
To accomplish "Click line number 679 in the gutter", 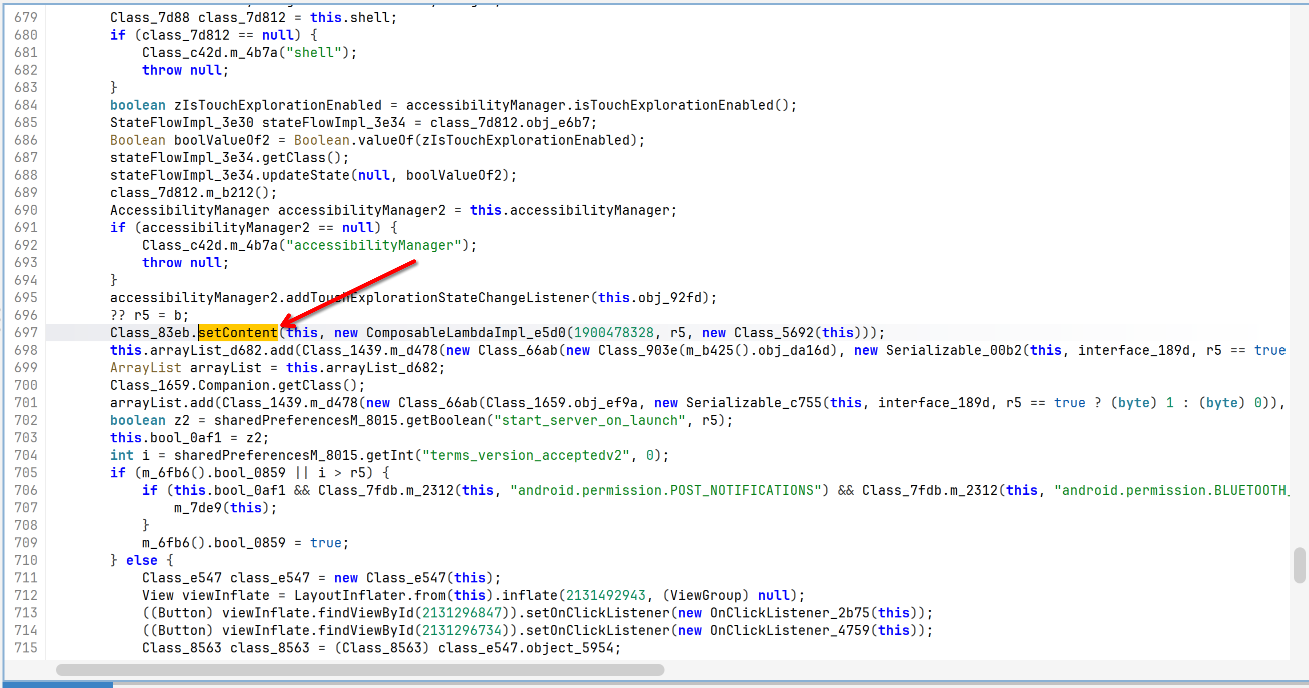I will [x=25, y=18].
